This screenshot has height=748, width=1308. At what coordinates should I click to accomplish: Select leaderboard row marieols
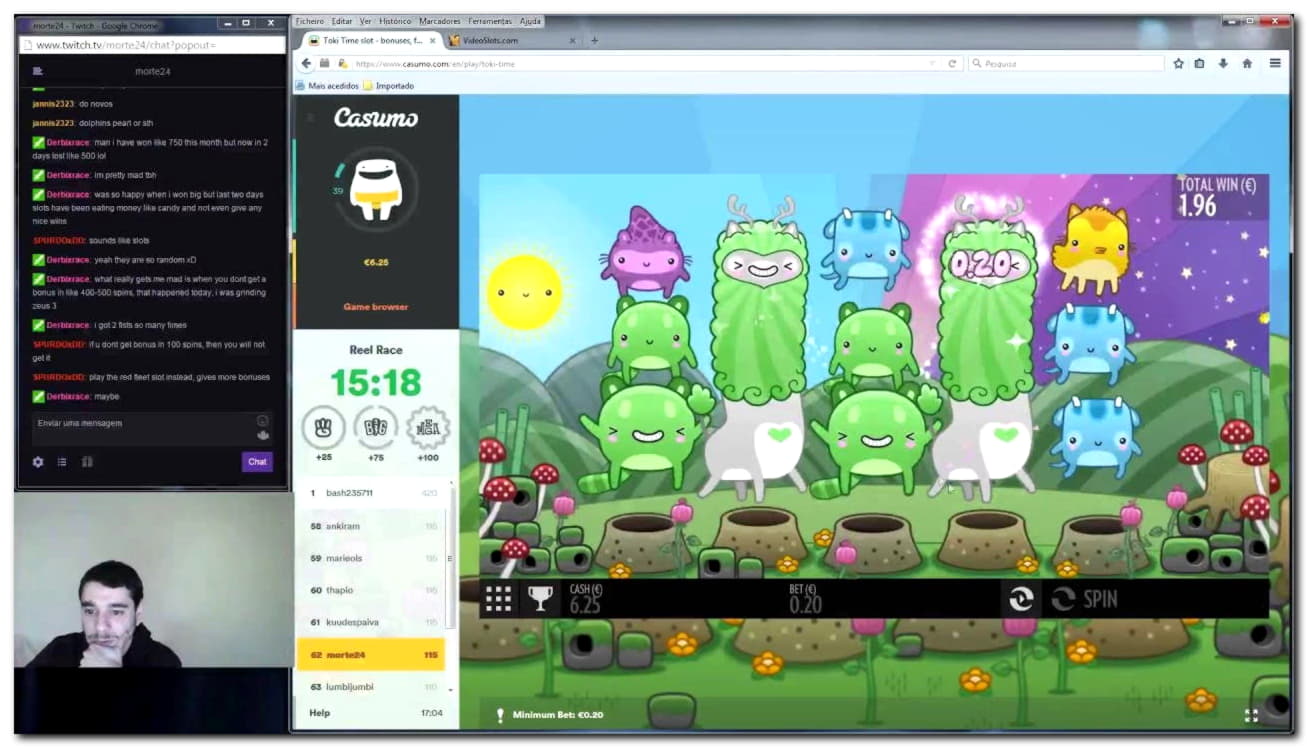pos(371,558)
